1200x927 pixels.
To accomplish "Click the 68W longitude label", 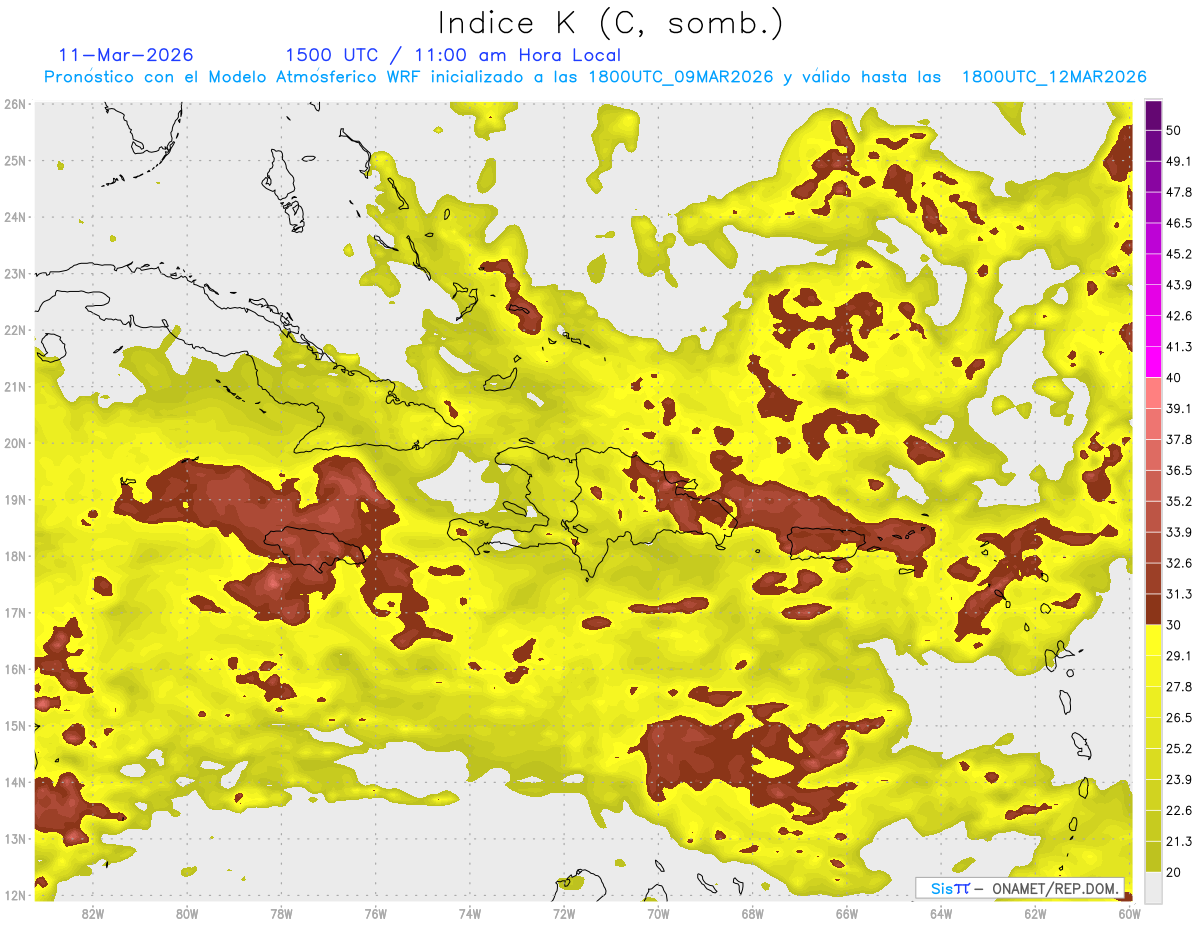I will [752, 913].
